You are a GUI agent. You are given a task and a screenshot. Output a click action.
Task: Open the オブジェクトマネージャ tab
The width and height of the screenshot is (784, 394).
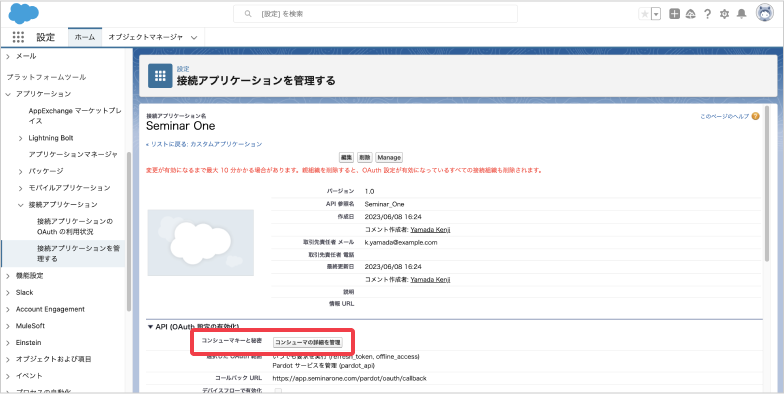tap(146, 37)
